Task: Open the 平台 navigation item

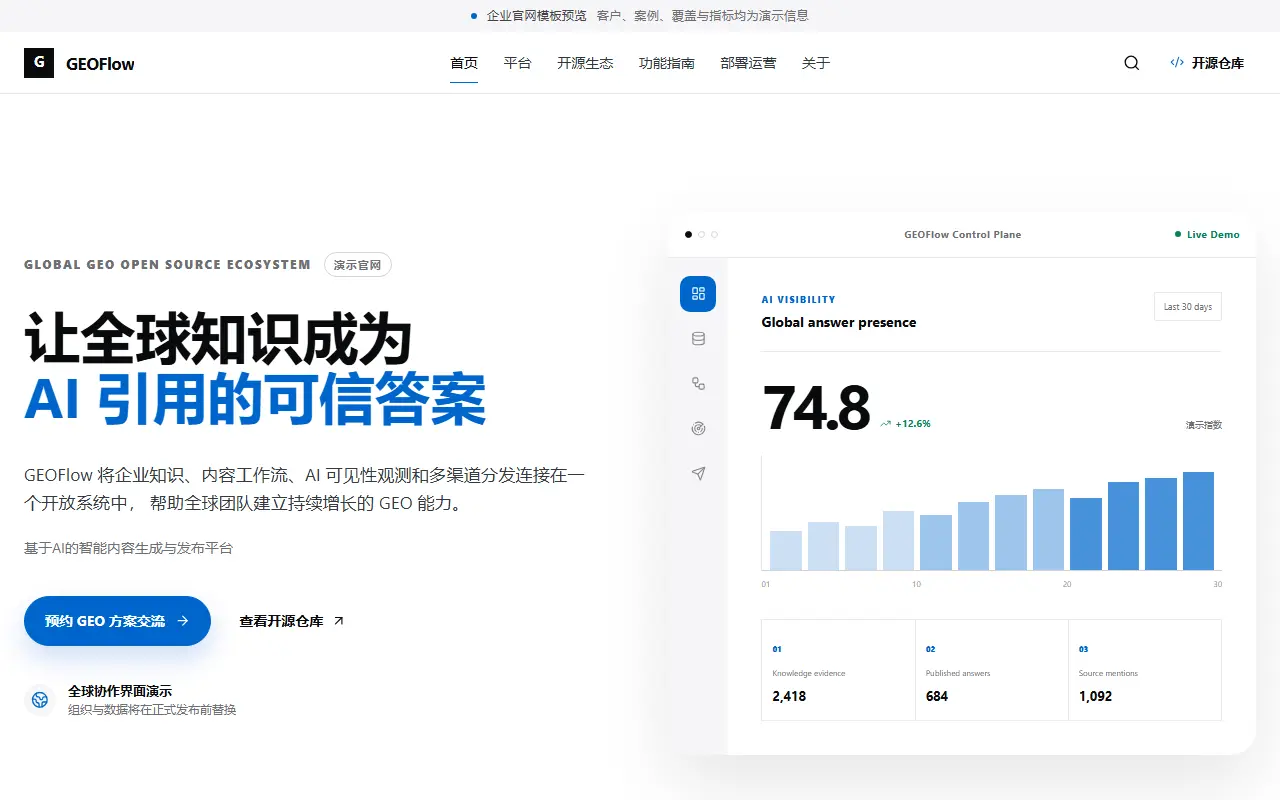Action: pos(517,63)
